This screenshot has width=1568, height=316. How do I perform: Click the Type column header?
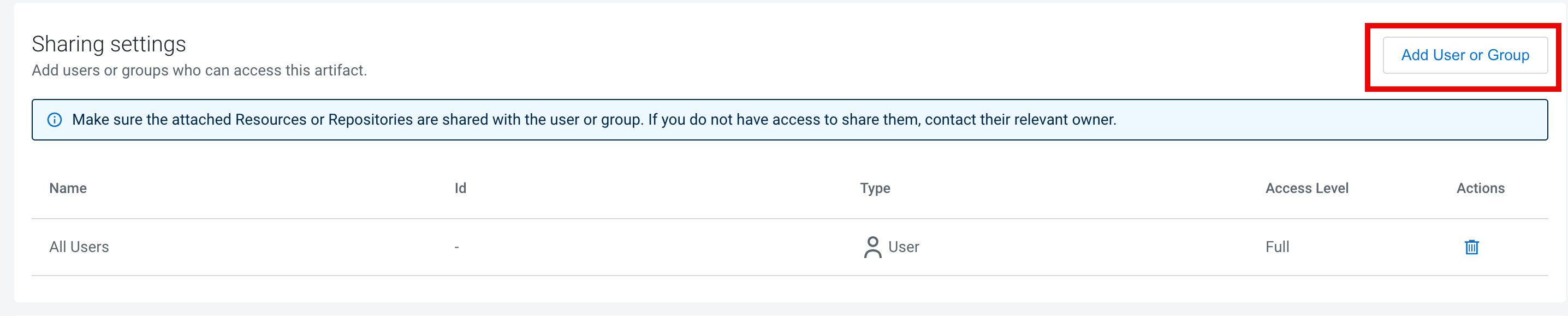875,189
